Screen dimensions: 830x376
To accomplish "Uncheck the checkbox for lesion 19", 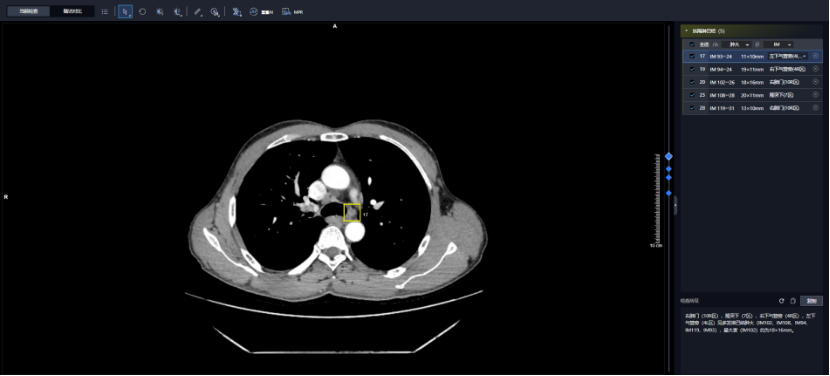I will [692, 69].
